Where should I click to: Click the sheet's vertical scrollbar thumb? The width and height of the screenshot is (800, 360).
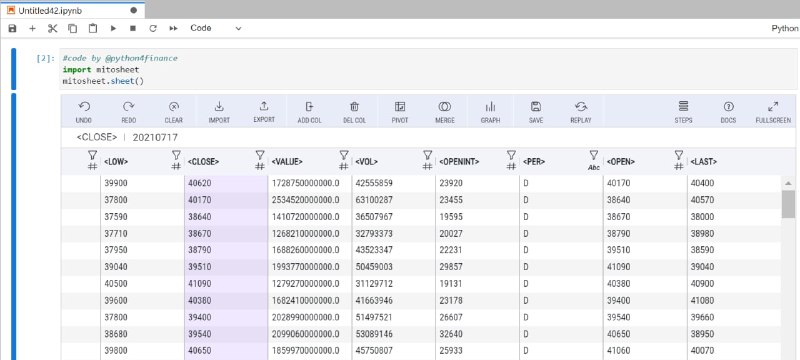point(788,204)
